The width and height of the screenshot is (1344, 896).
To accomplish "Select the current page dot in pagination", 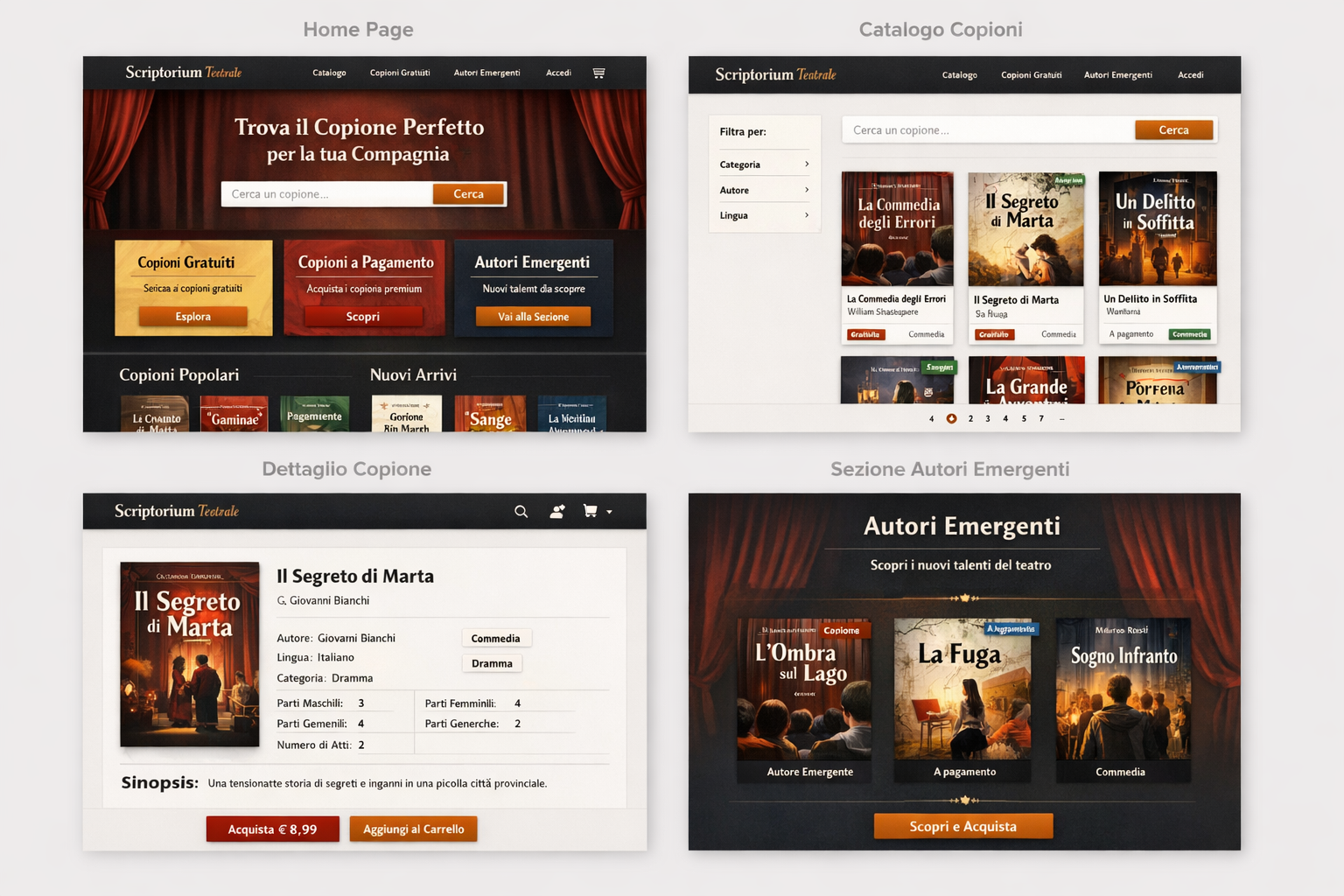I will [x=952, y=419].
